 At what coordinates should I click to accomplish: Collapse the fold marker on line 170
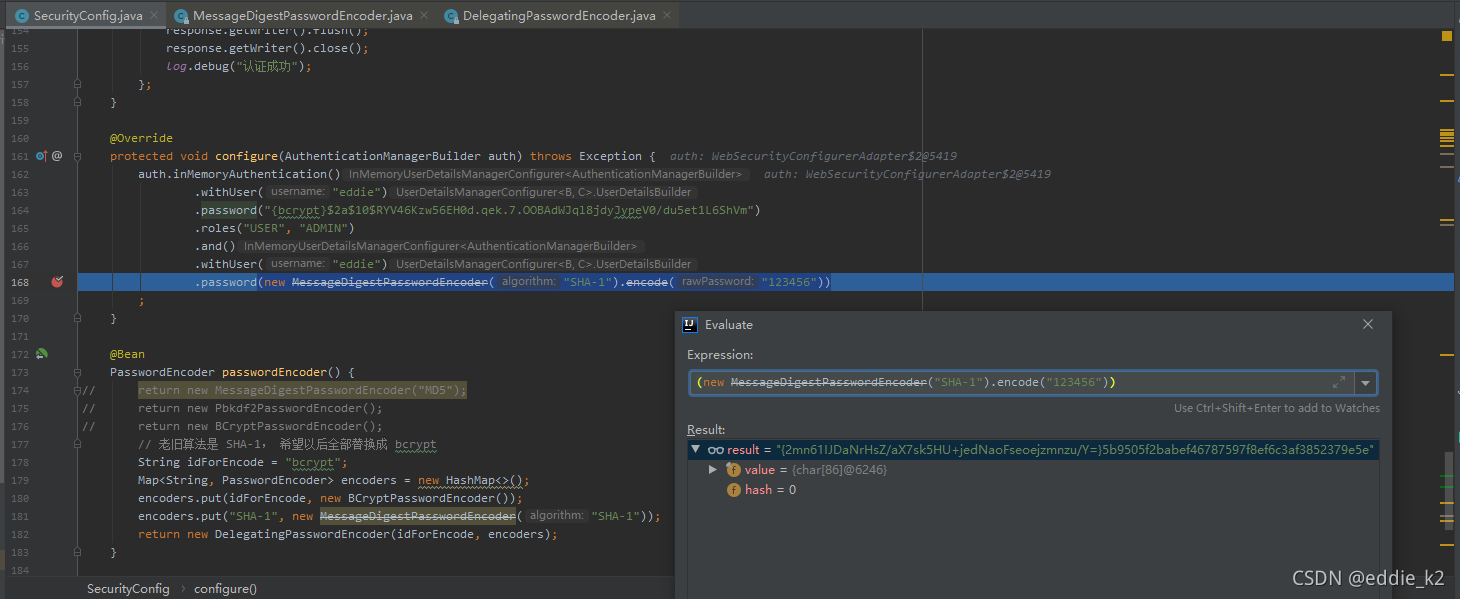[77, 318]
